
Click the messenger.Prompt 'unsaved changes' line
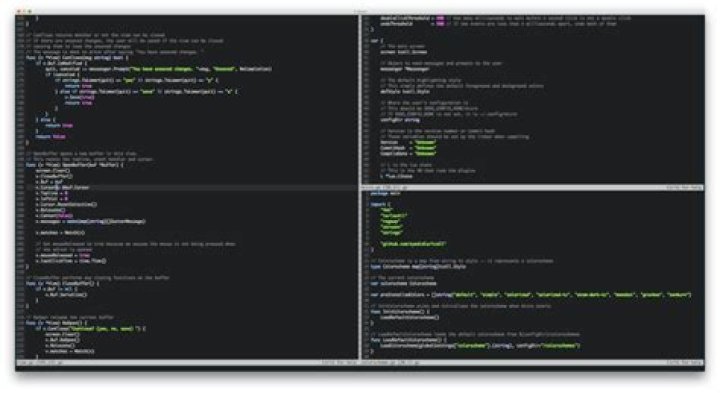click(x=158, y=69)
